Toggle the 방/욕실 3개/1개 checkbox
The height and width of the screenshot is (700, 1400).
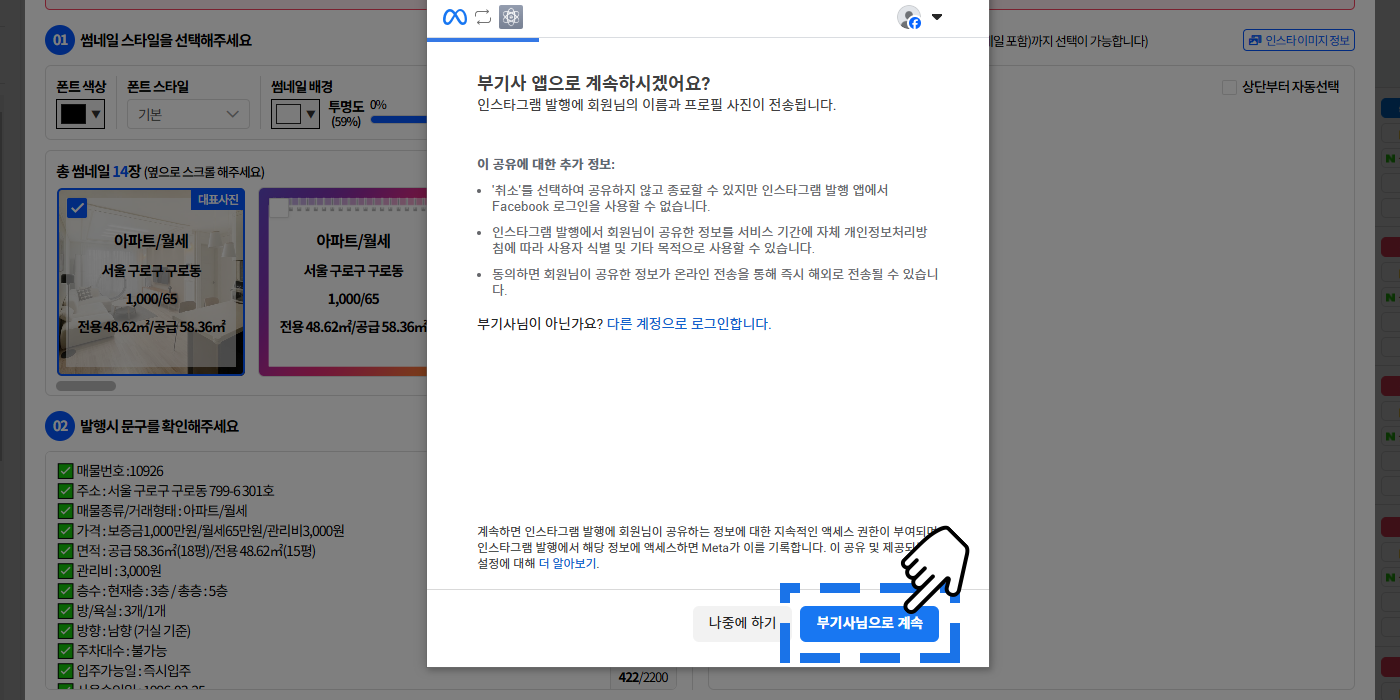click(x=65, y=611)
